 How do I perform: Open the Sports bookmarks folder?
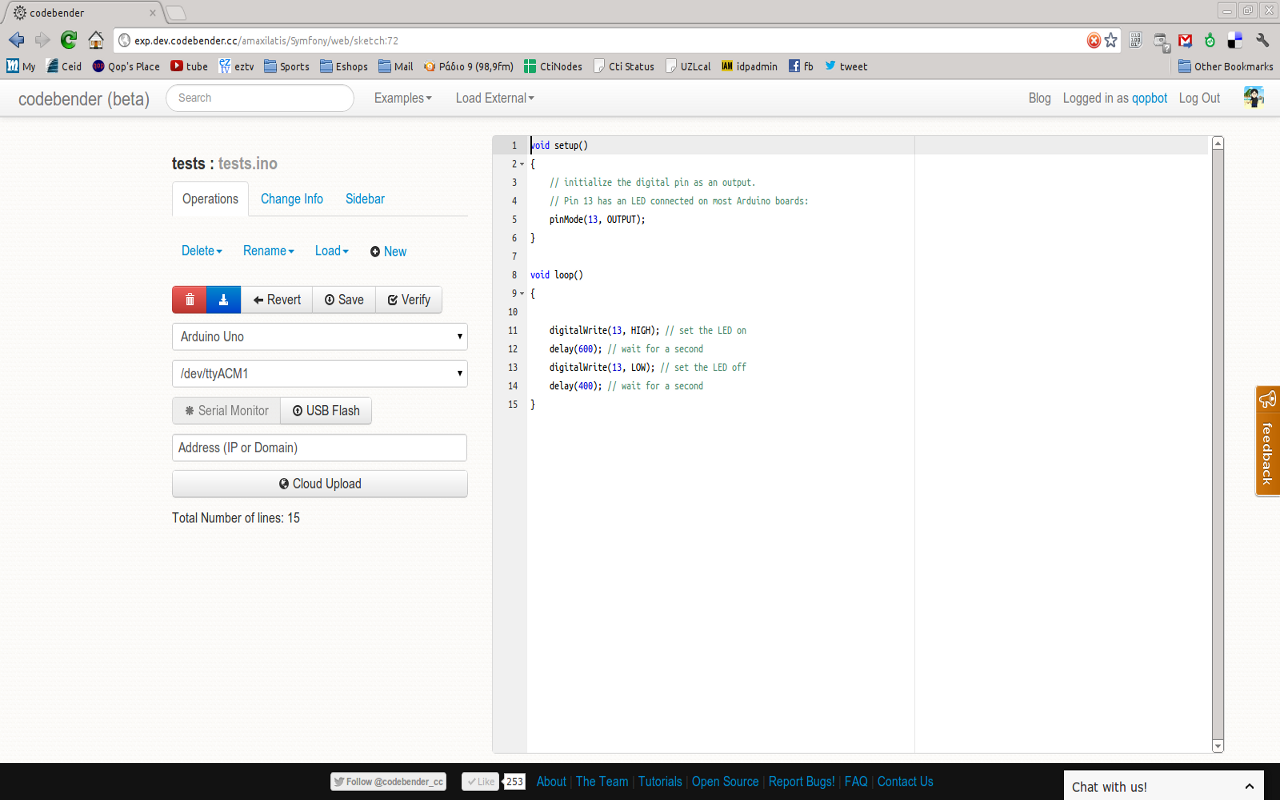pos(287,66)
